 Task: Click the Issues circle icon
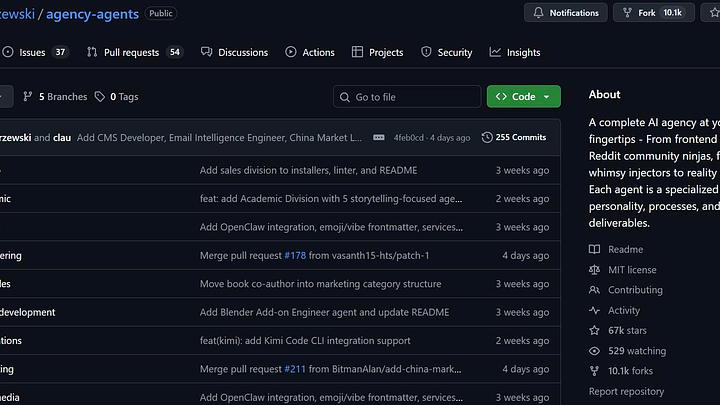click(8, 52)
